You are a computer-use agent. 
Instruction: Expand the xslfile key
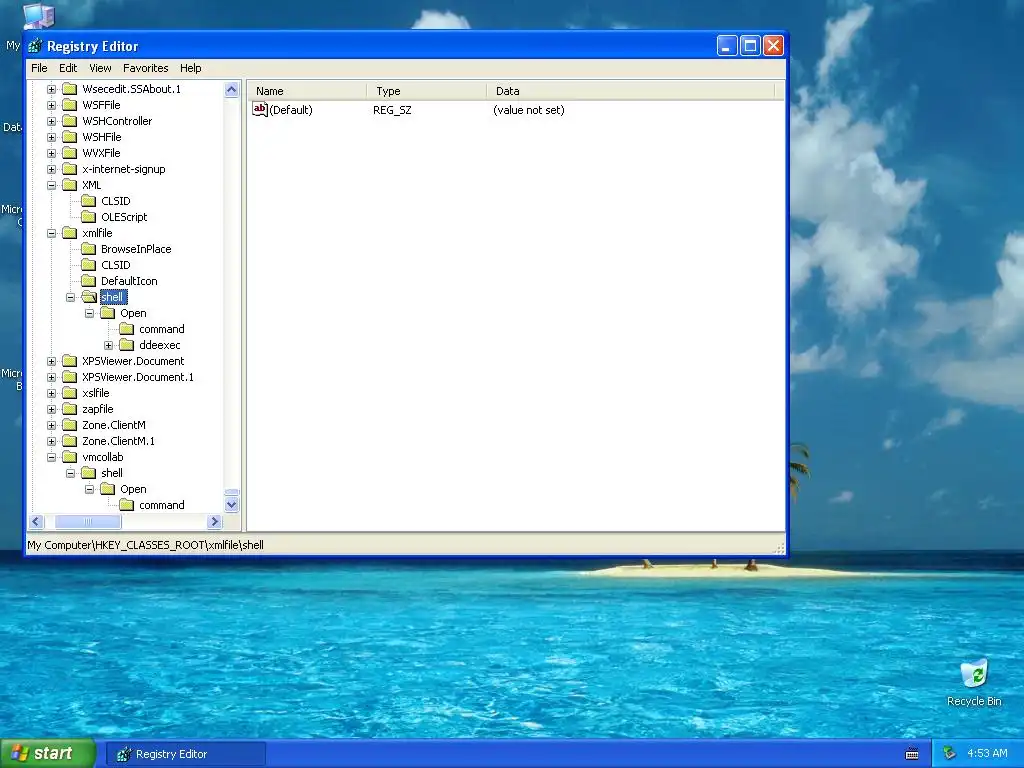(52, 393)
